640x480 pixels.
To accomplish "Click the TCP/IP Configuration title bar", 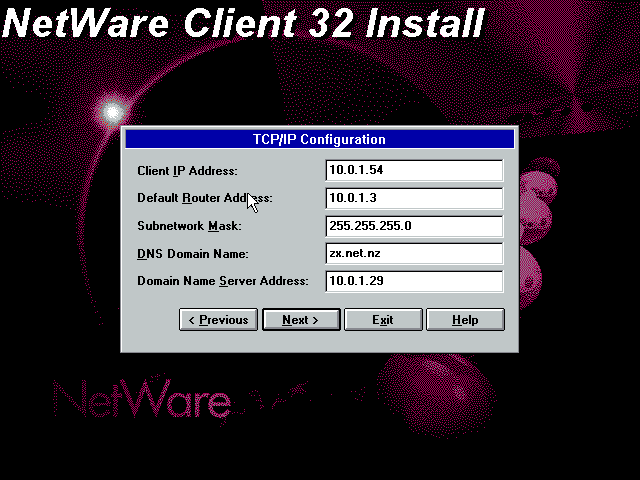I will pos(320,139).
